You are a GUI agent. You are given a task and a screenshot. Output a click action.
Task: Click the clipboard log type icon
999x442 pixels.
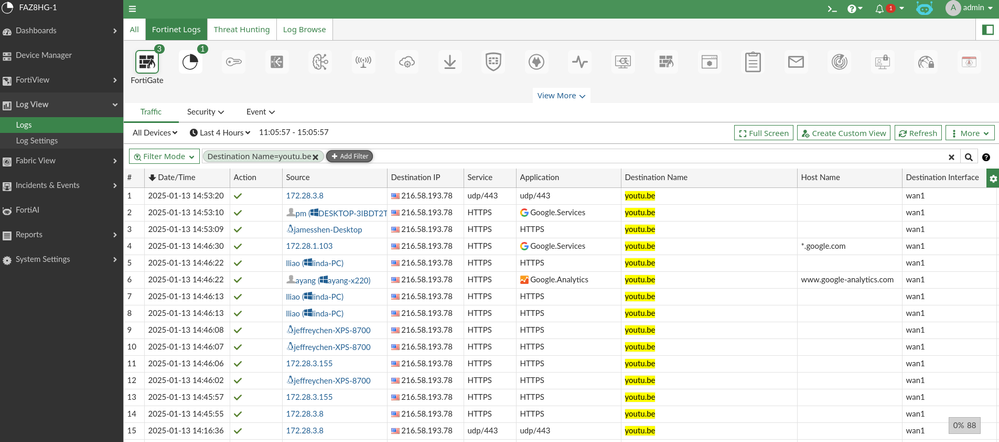(x=752, y=62)
